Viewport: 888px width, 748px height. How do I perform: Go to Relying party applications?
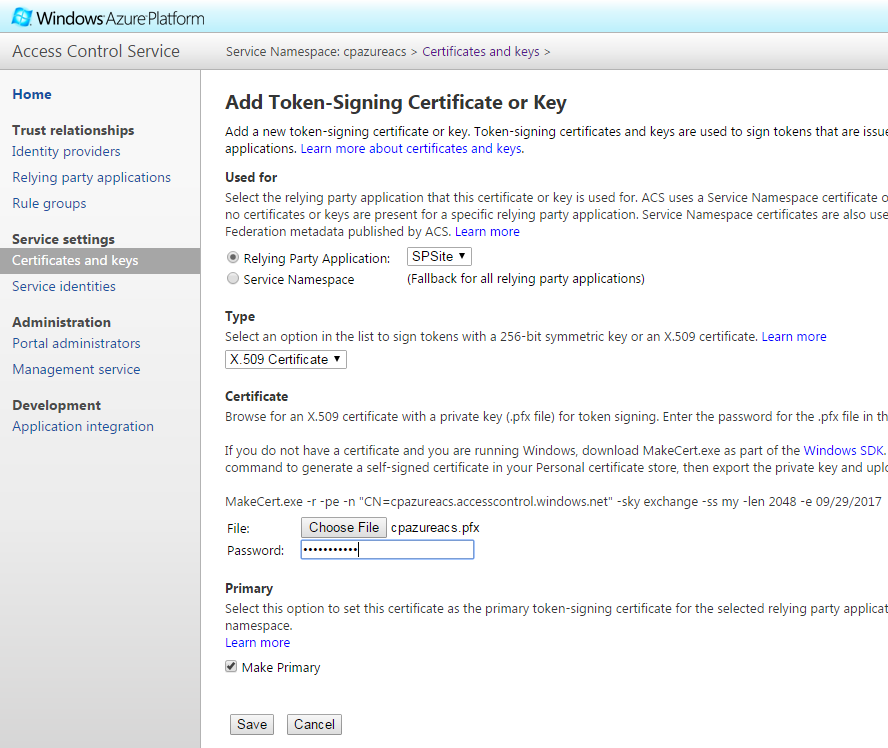point(91,177)
